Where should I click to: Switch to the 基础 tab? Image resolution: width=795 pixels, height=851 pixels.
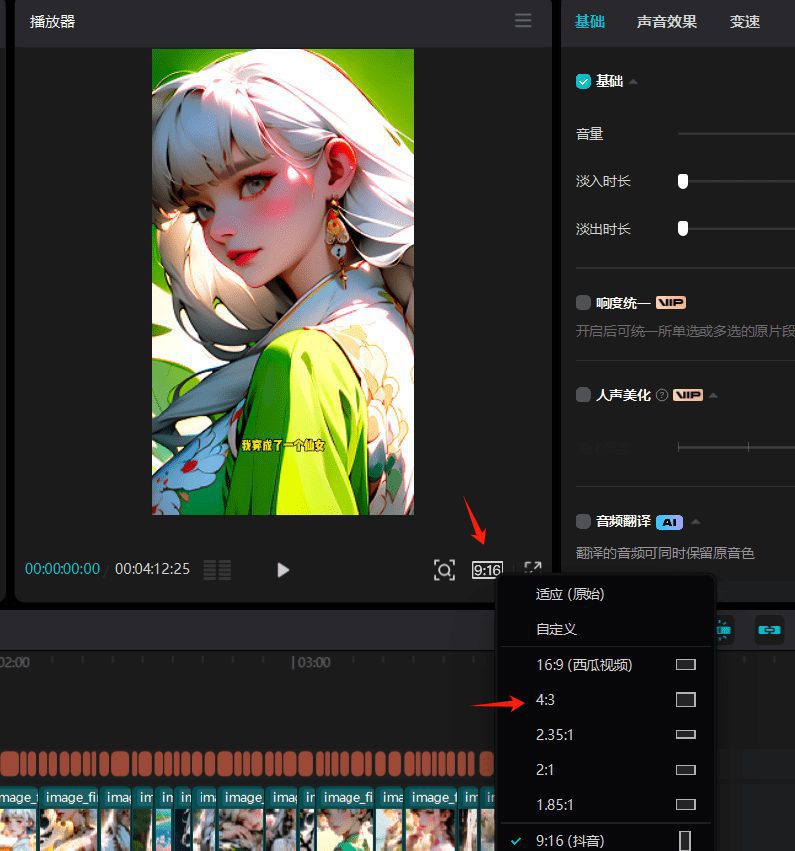click(x=589, y=22)
